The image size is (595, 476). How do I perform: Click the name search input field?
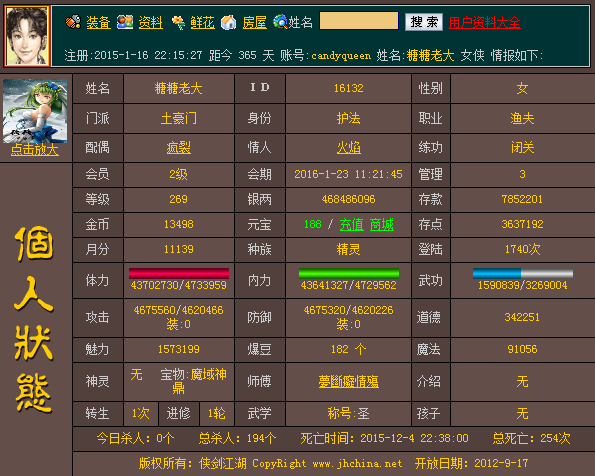point(359,21)
